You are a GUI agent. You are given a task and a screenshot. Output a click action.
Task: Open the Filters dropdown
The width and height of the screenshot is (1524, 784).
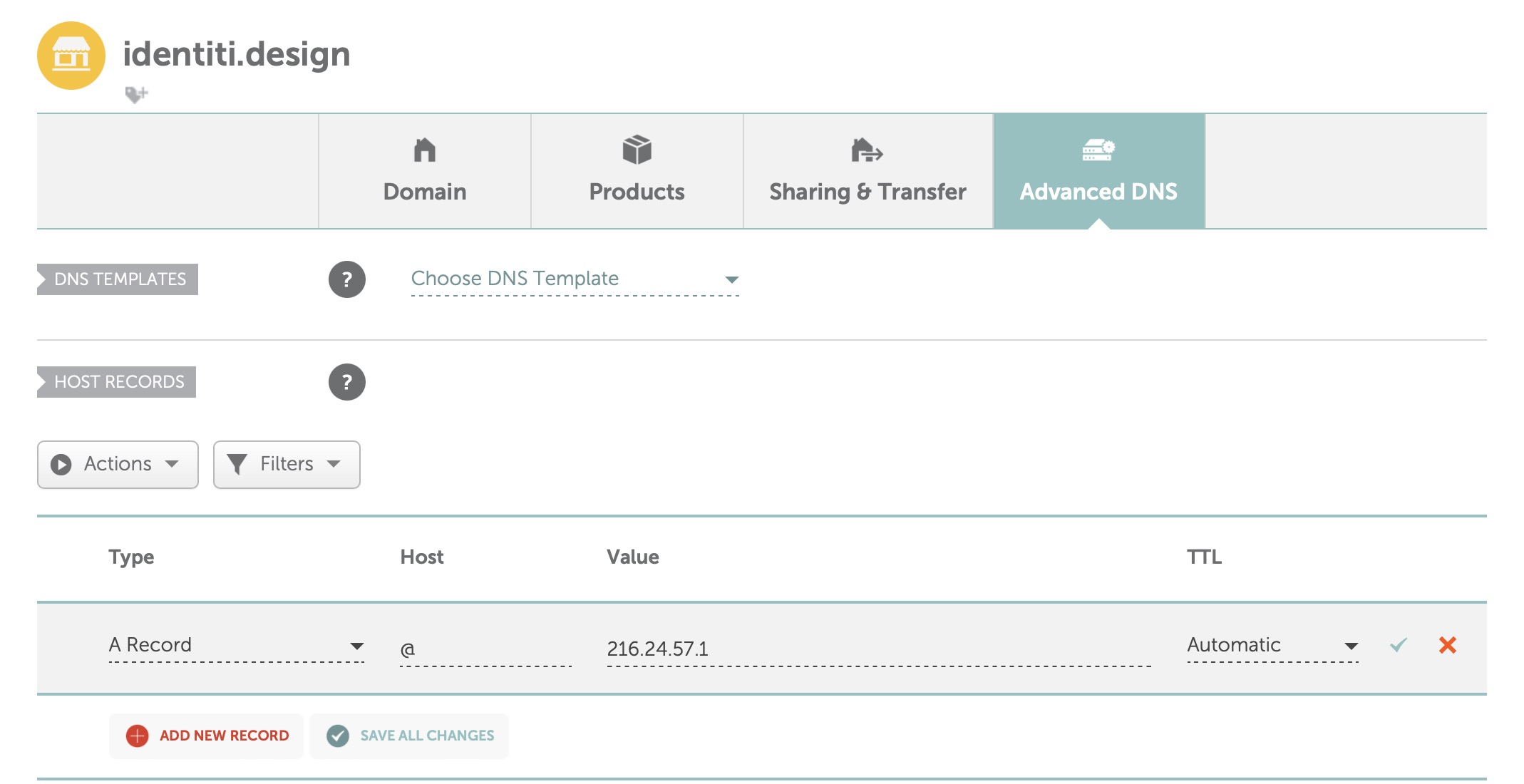pos(287,464)
